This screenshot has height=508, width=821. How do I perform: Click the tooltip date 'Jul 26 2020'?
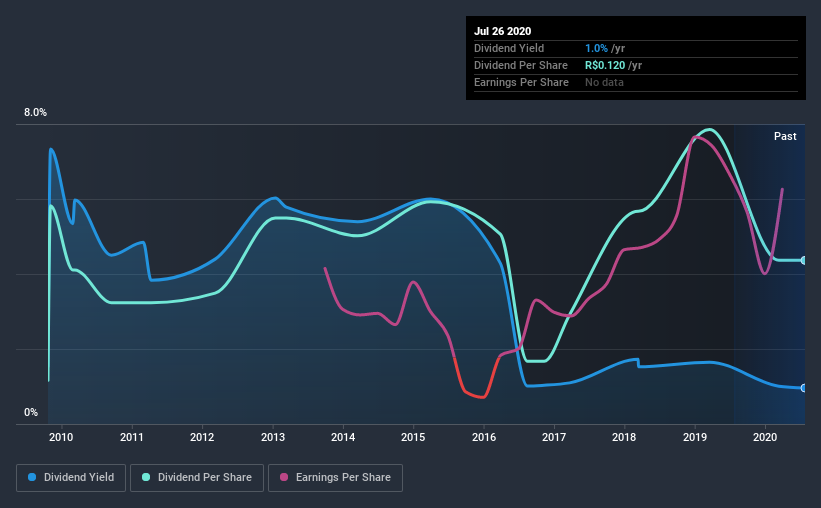pyautogui.click(x=503, y=31)
